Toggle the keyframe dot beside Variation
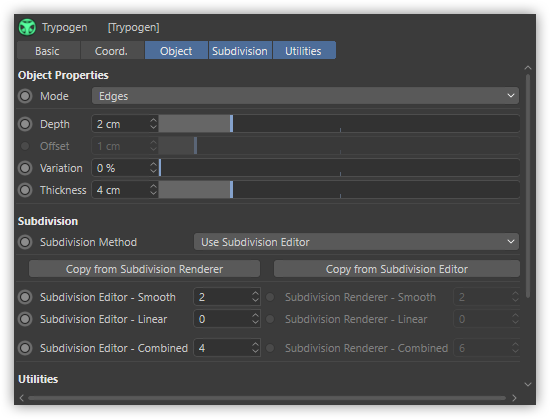The width and height of the screenshot is (550, 419). tap(25, 168)
